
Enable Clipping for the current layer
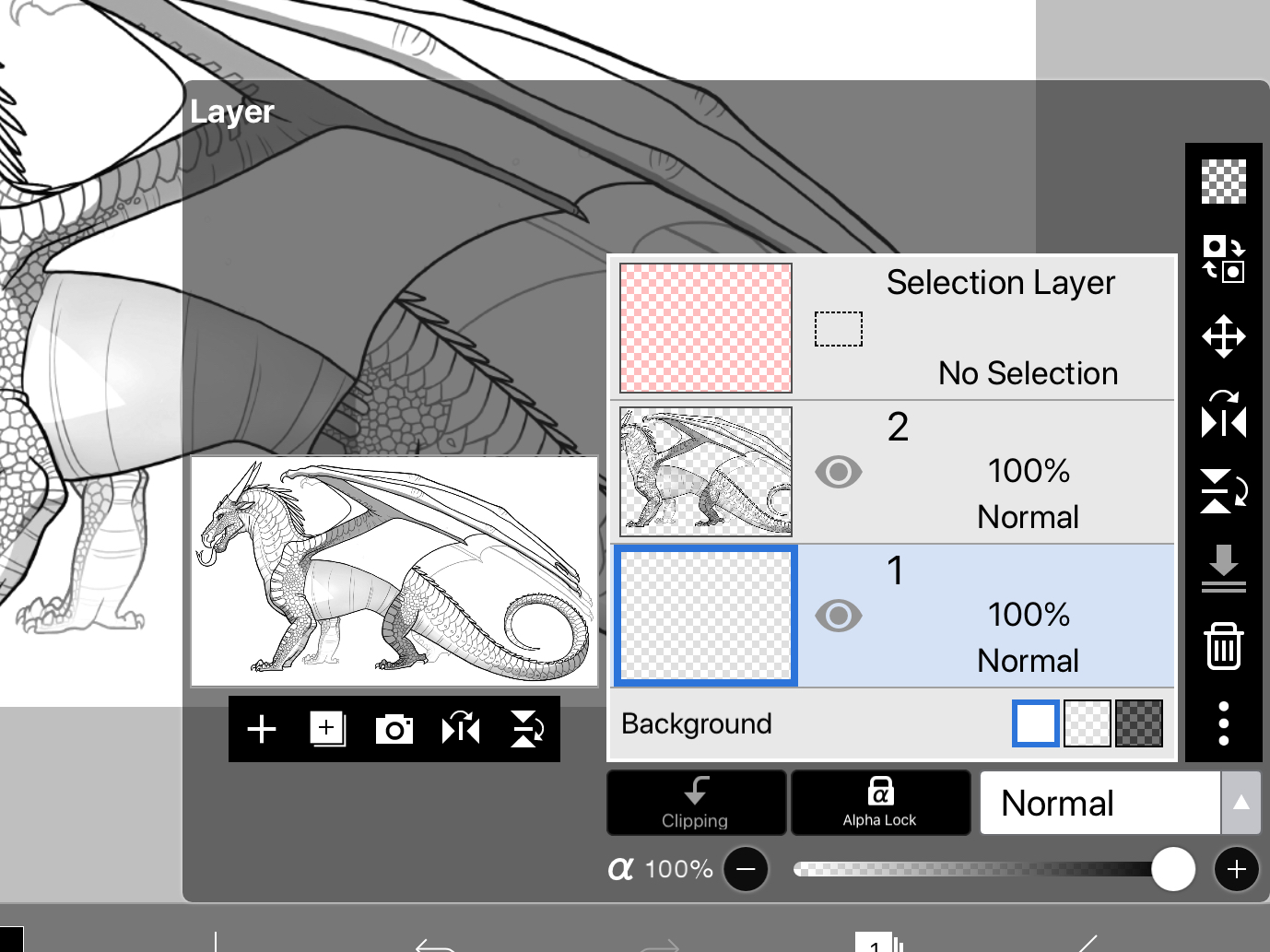(x=696, y=803)
